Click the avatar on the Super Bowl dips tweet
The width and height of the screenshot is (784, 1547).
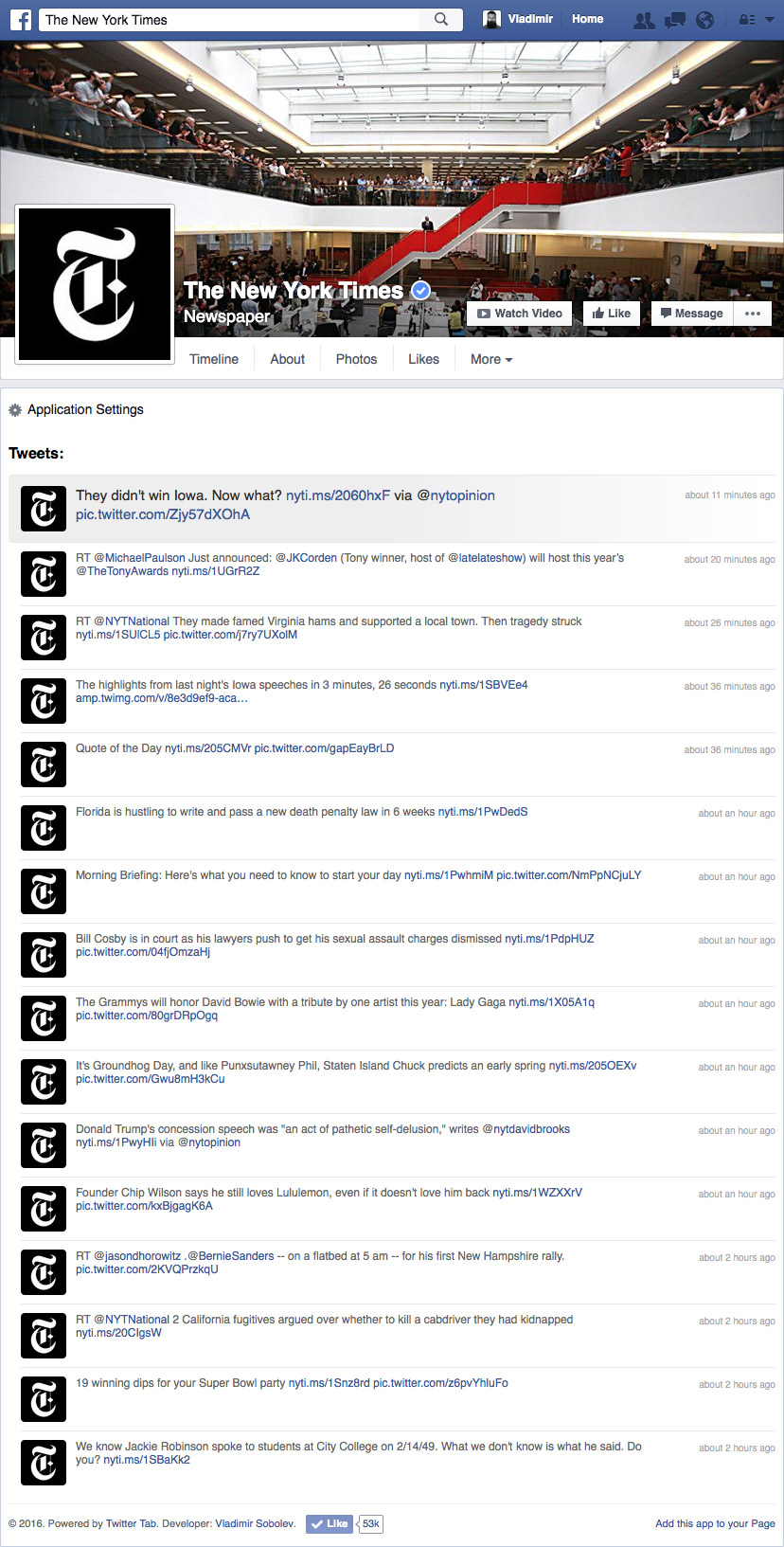(x=44, y=1398)
